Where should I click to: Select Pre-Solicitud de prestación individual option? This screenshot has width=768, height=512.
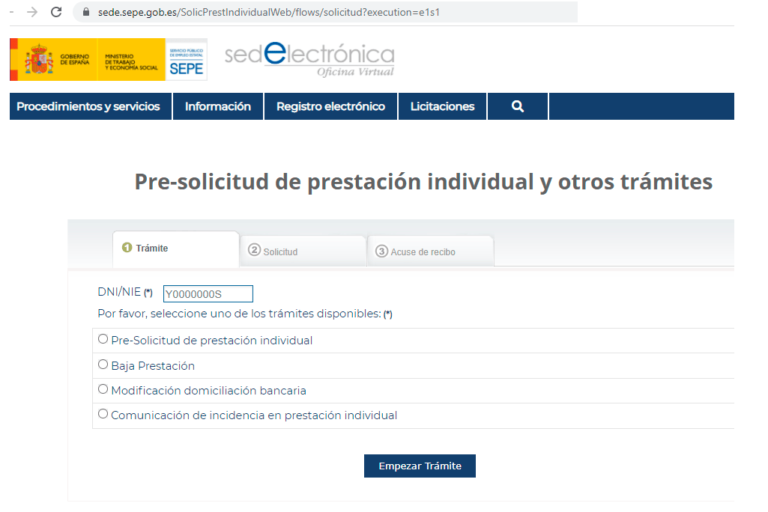point(103,339)
